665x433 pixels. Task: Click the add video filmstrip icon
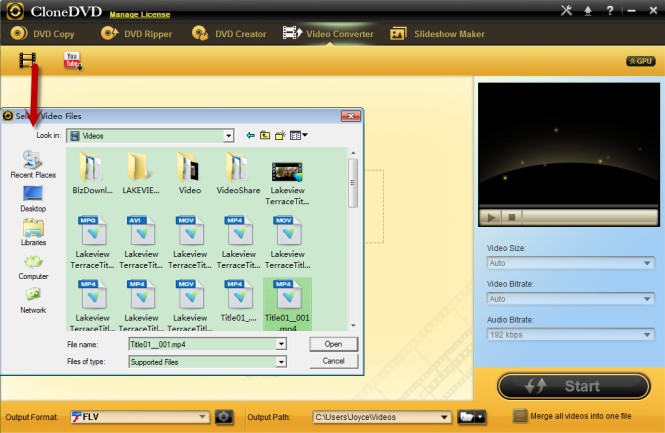(28, 60)
